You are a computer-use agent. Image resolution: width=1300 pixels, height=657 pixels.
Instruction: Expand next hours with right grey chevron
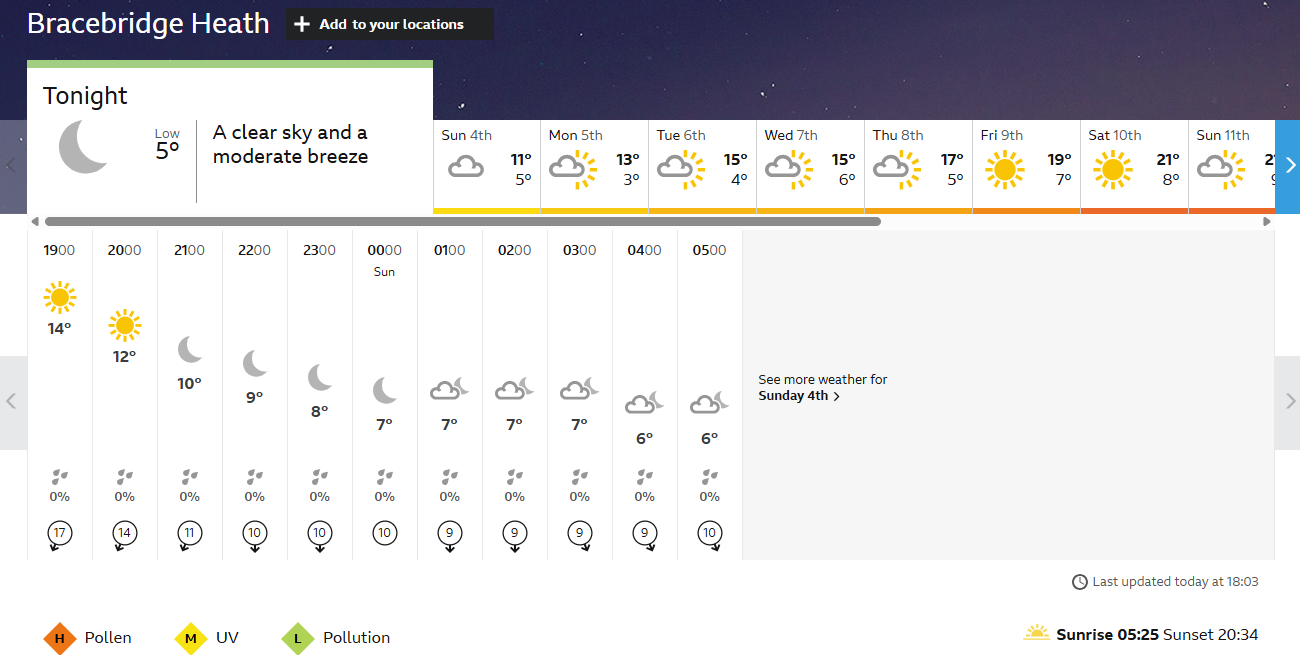click(1287, 402)
